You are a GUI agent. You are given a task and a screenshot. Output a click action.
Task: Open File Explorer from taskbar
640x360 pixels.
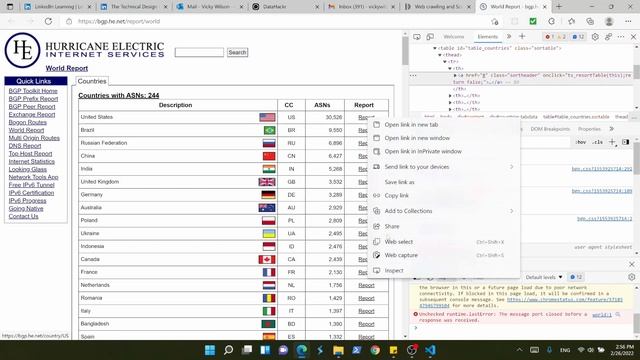[x=338, y=350]
